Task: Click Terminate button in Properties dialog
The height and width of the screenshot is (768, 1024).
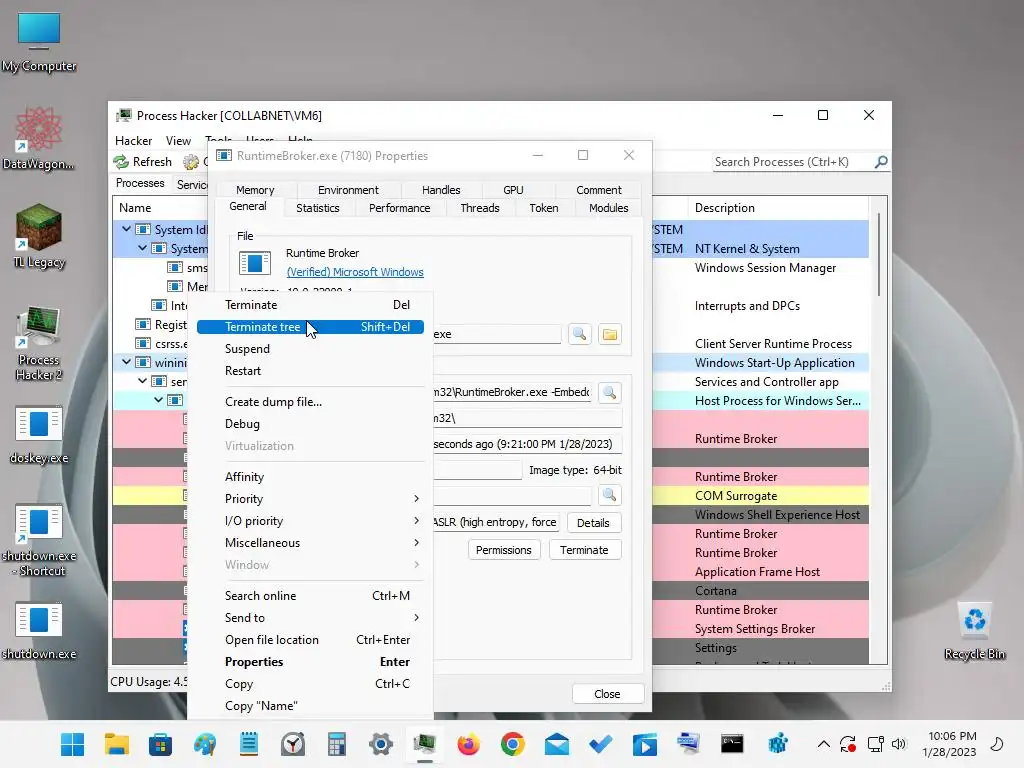Action: click(584, 550)
